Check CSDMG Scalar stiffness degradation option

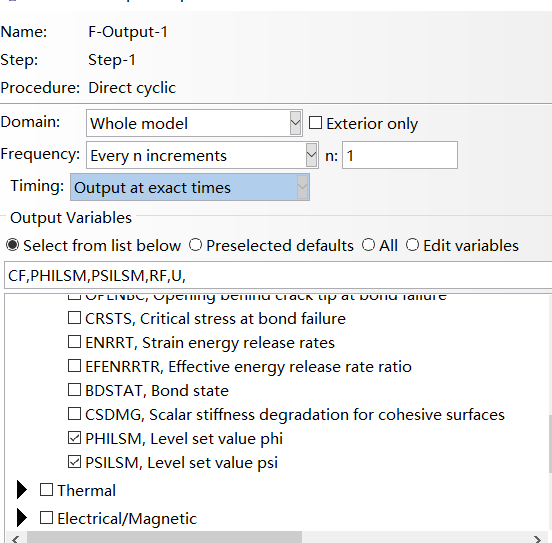click(74, 414)
